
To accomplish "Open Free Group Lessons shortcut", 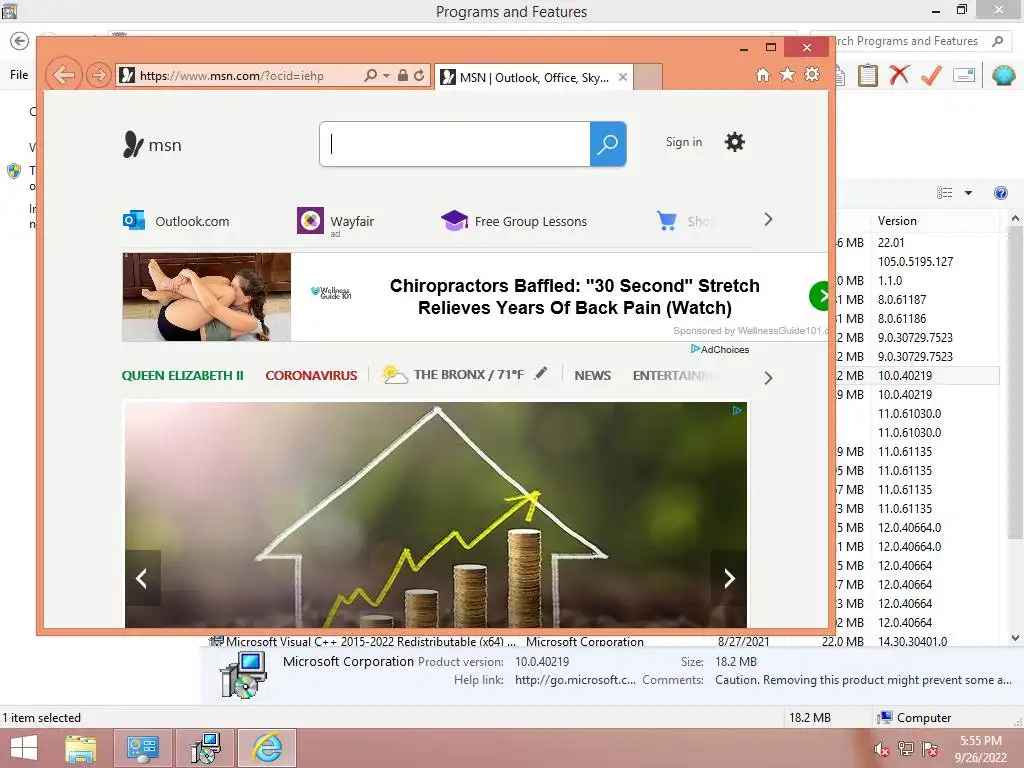I will (x=514, y=221).
